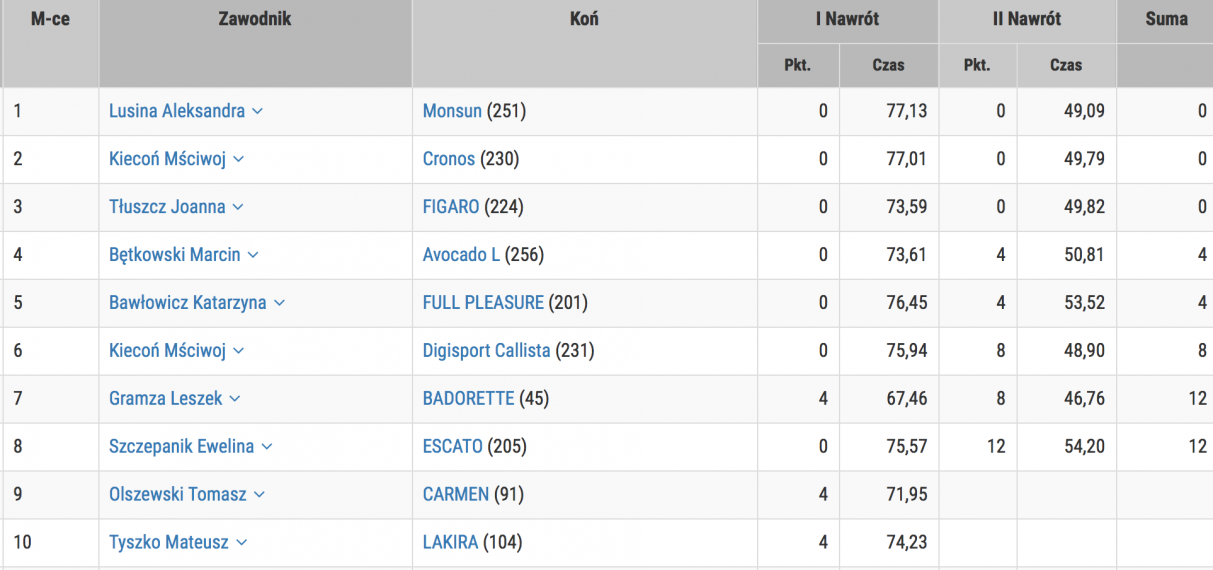Image resolution: width=1213 pixels, height=570 pixels.
Task: Expand chevron next to Lusina Aleksandra
Action: pyautogui.click(x=257, y=112)
